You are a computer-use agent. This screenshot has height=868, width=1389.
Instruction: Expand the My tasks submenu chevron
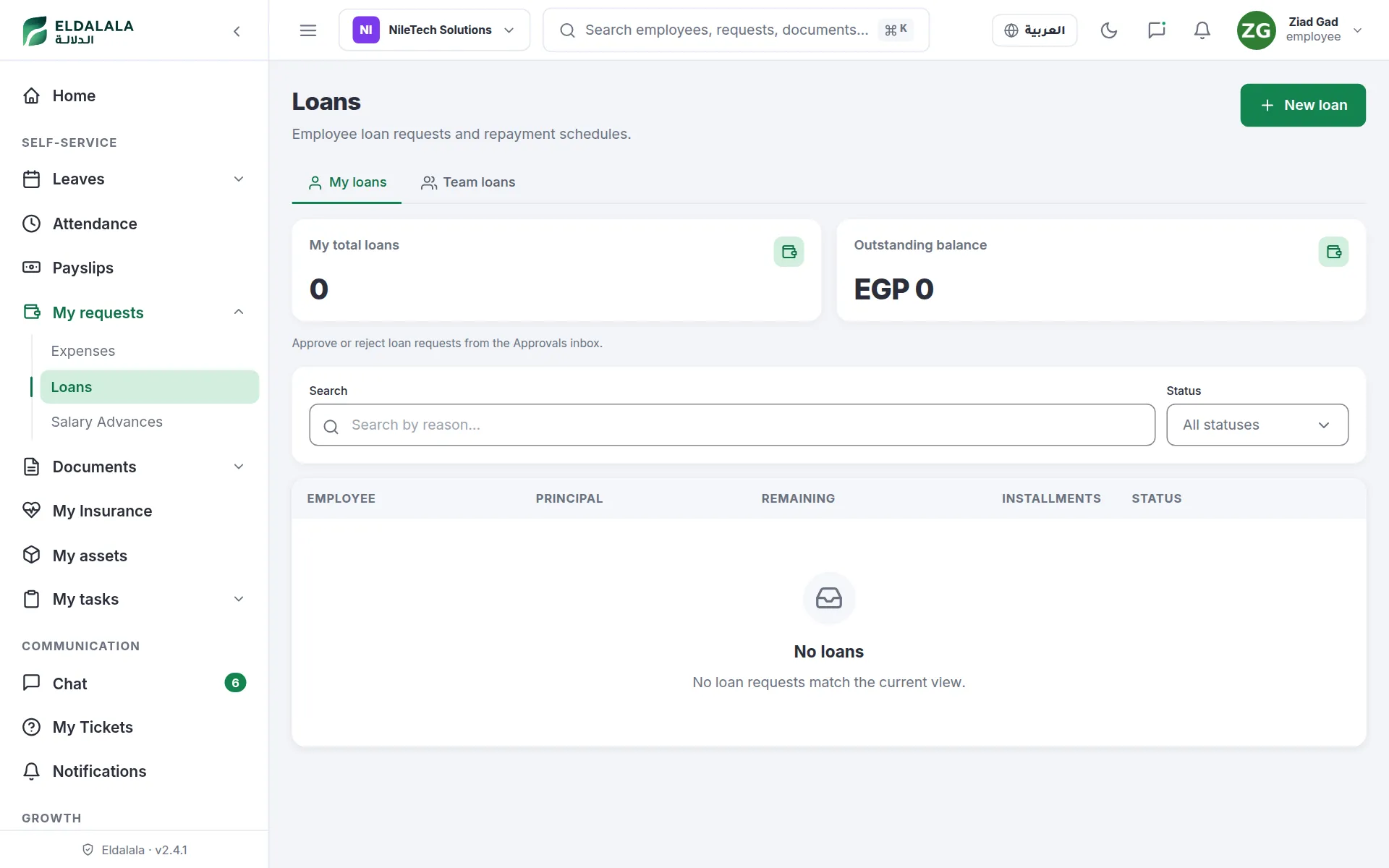tap(239, 599)
